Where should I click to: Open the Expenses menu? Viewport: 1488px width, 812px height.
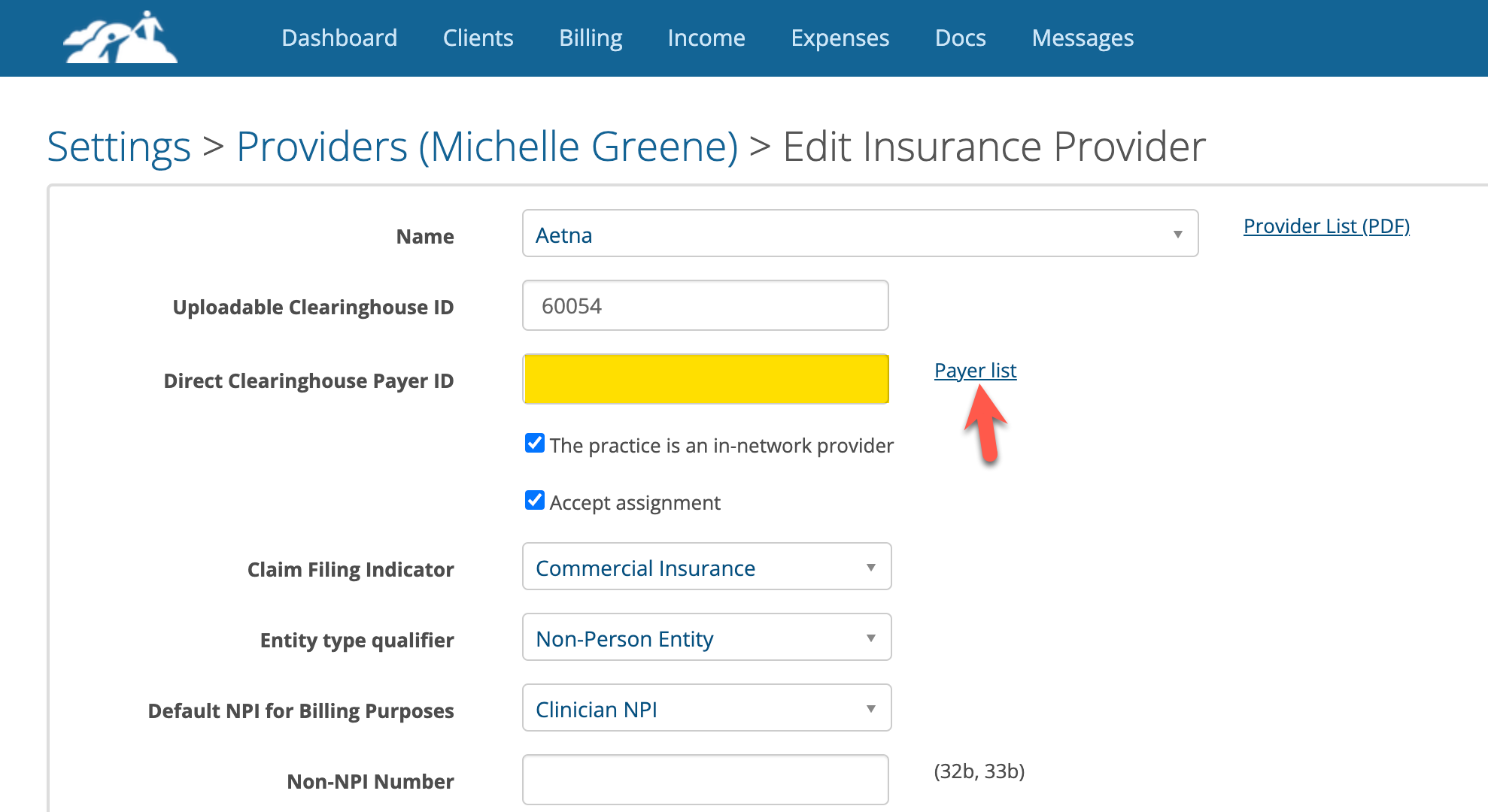840,38
